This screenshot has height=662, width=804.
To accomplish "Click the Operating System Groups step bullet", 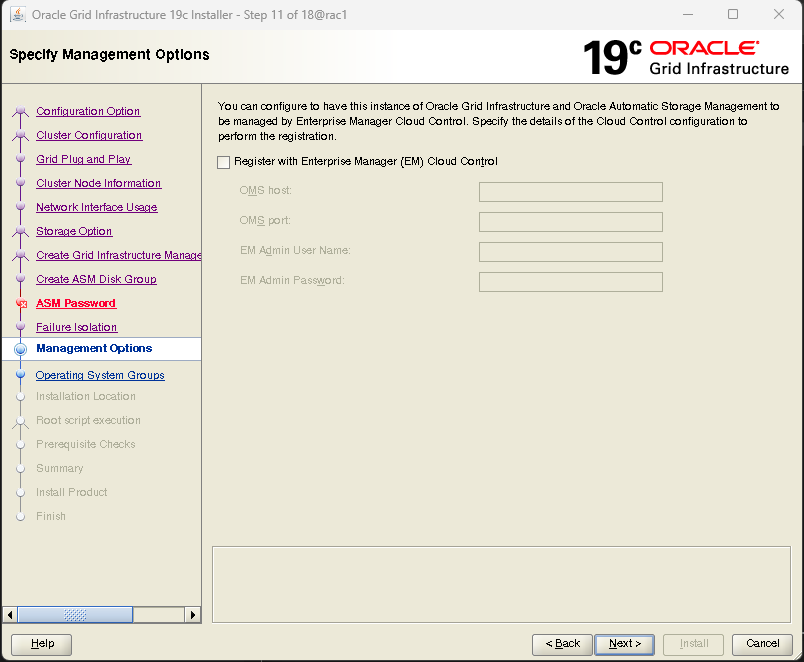I will [x=21, y=374].
